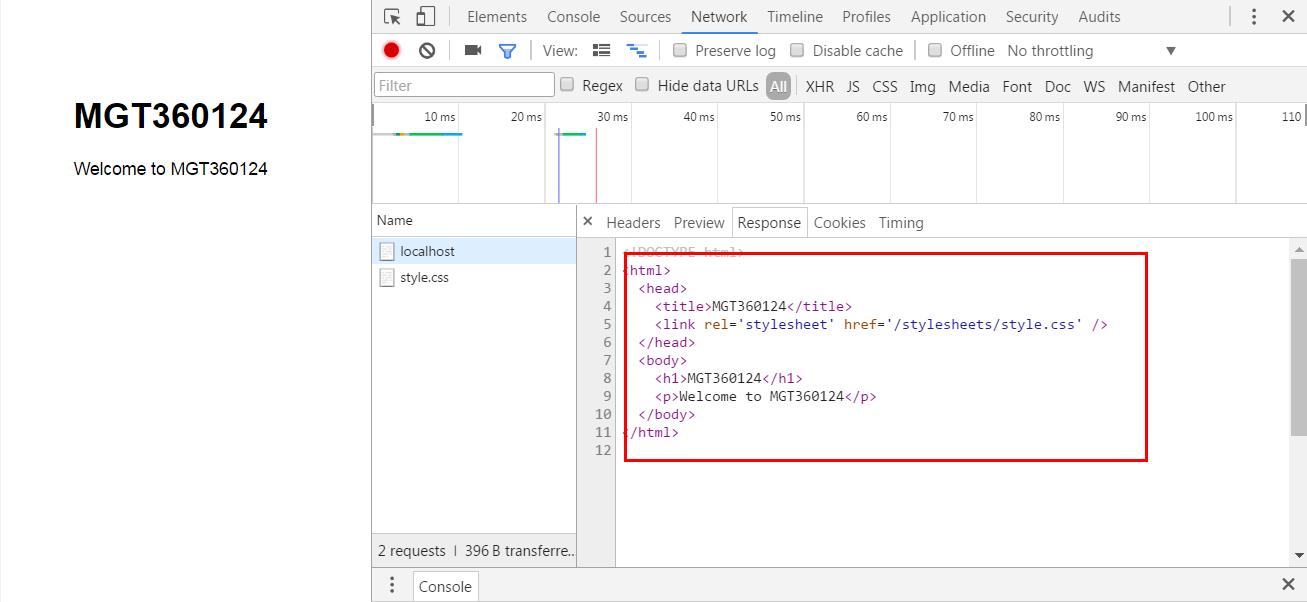Filter requests by Manifest
The width and height of the screenshot is (1307, 602).
coord(1147,86)
